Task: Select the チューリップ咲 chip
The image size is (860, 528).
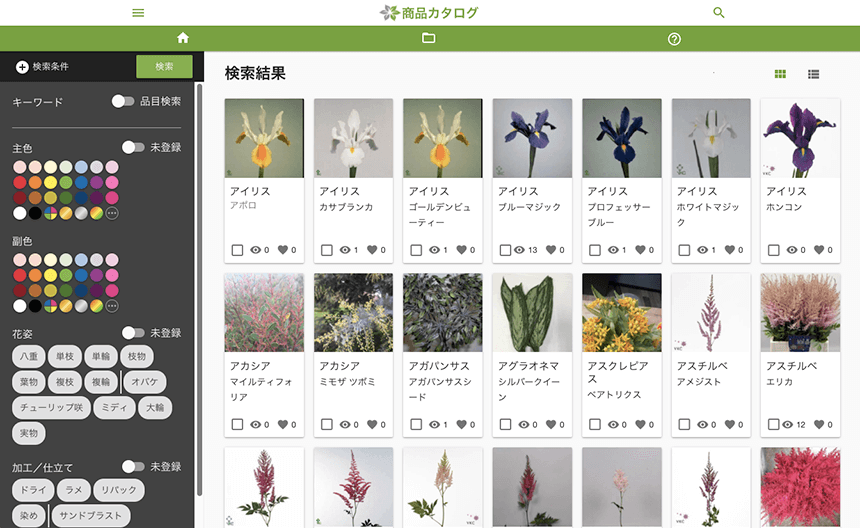Action: tap(52, 407)
